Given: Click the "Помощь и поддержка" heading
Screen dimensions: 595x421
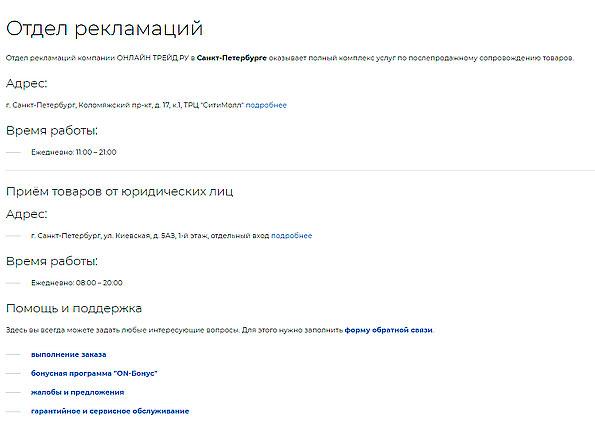Looking at the screenshot, I should 74,308.
